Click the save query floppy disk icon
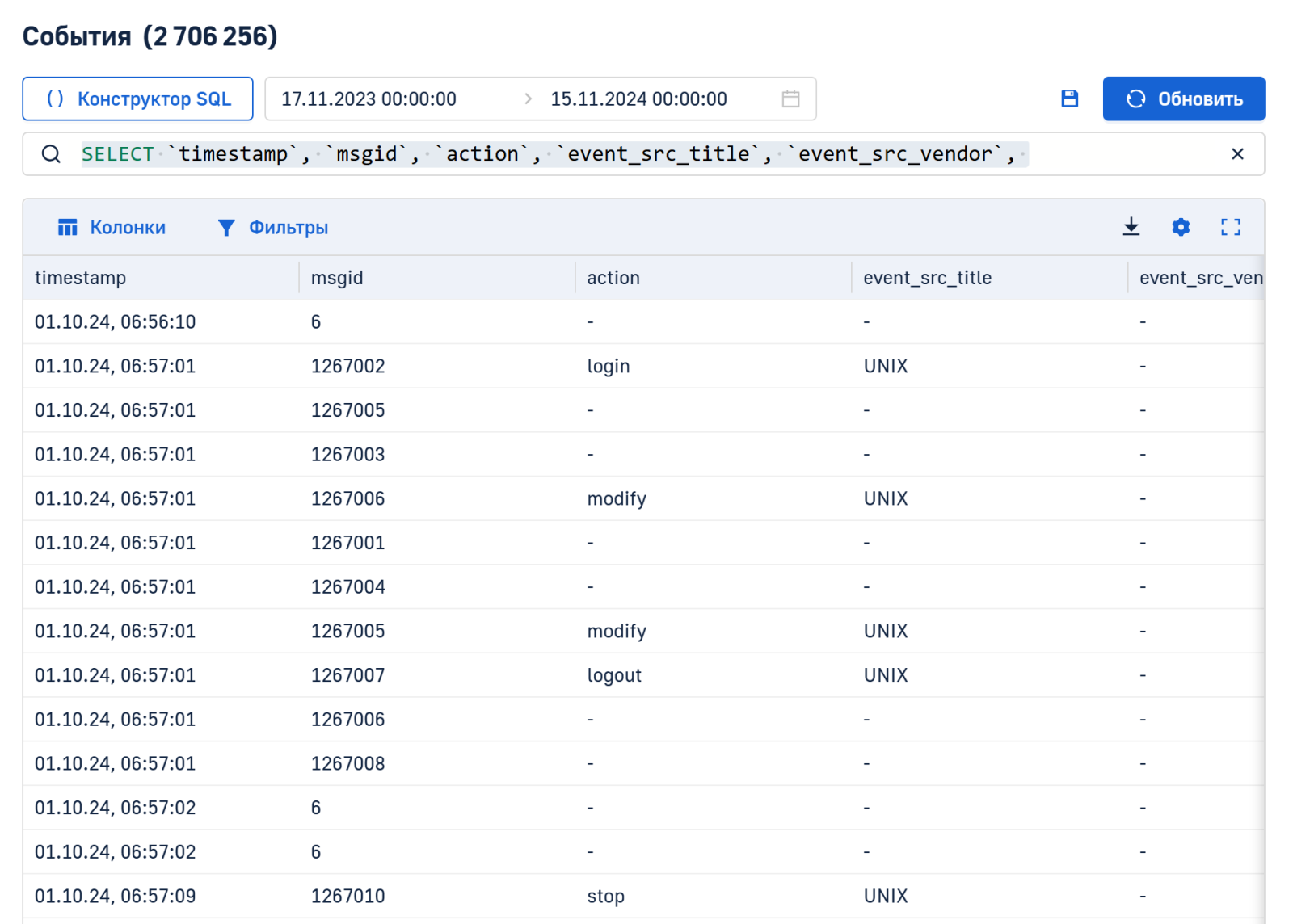This screenshot has width=1293, height=924. [x=1069, y=99]
